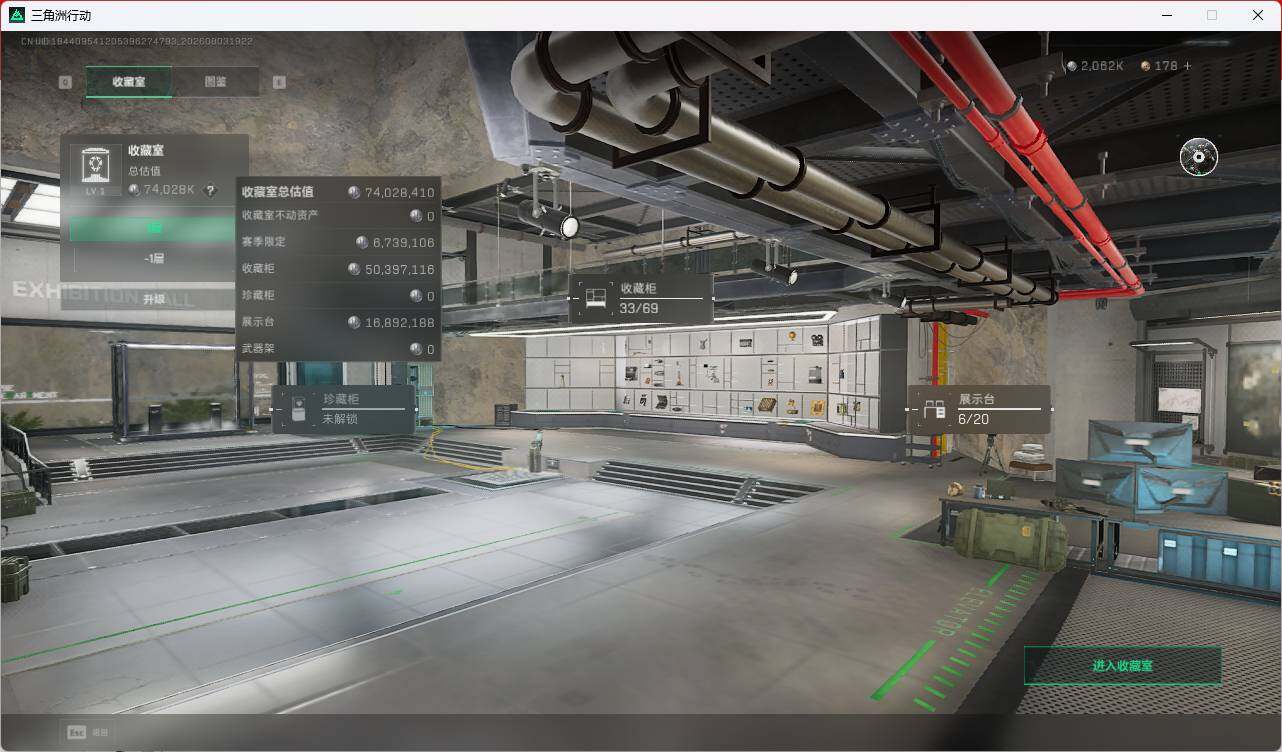
Task: Click the Esc back button
Action: [x=87, y=732]
